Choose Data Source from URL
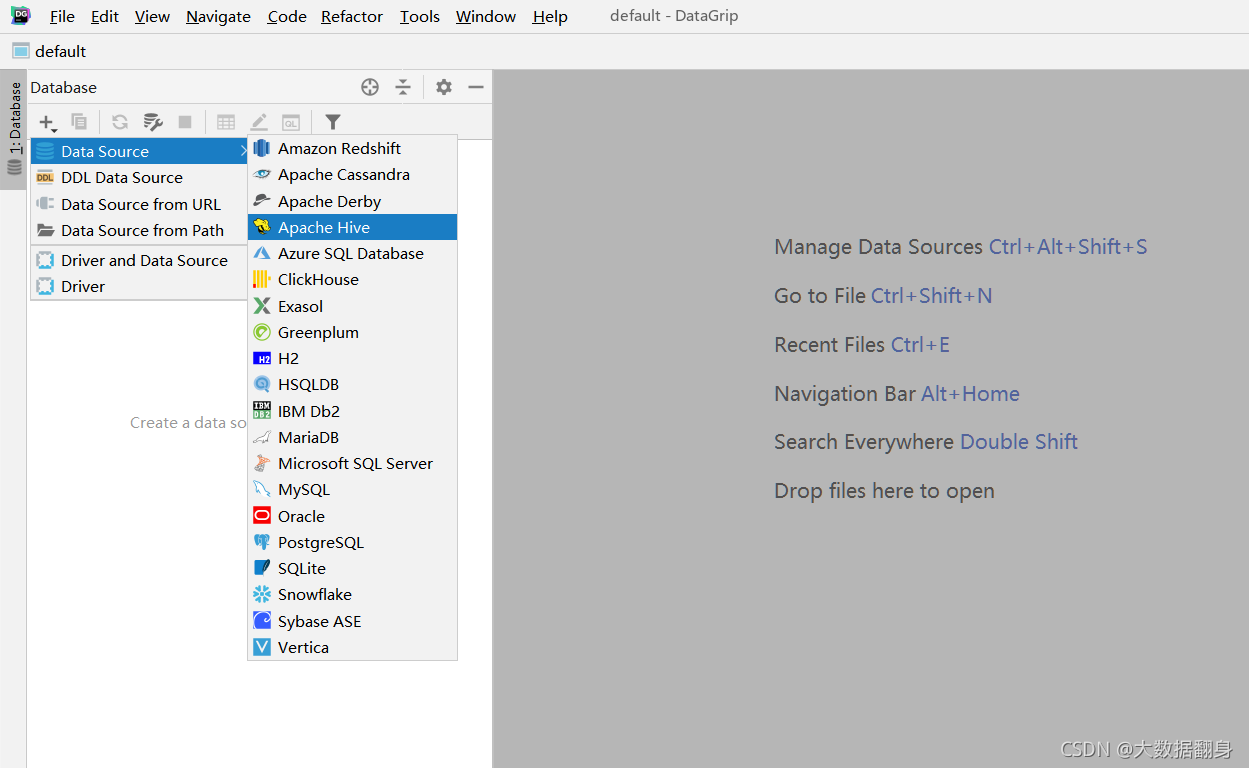The image size is (1249, 768). pyautogui.click(x=139, y=204)
